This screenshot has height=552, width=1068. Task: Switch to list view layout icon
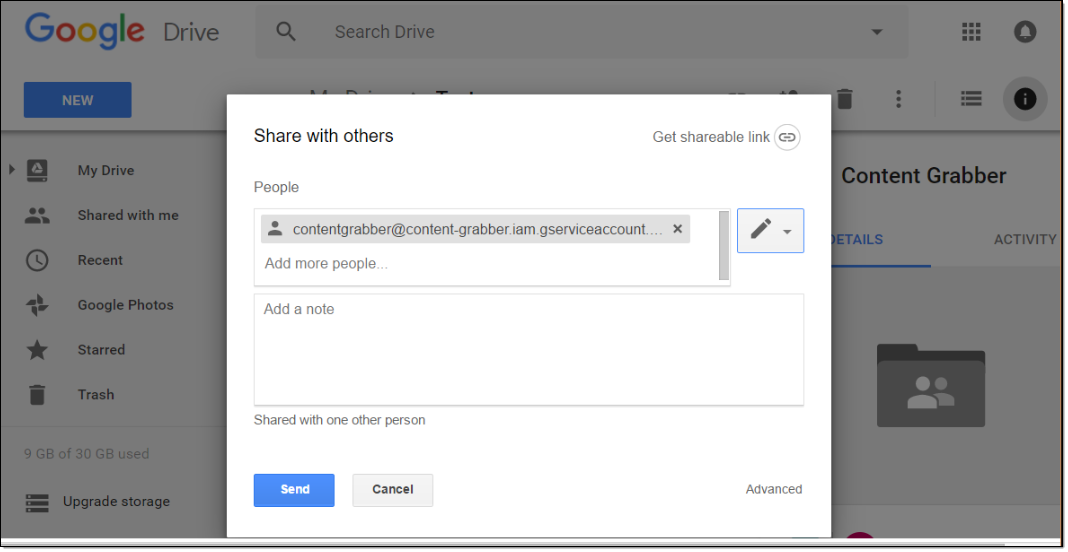[970, 99]
